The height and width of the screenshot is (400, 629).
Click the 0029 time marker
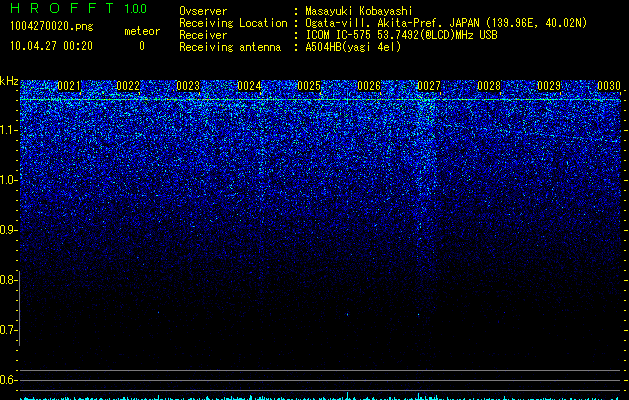click(x=549, y=86)
